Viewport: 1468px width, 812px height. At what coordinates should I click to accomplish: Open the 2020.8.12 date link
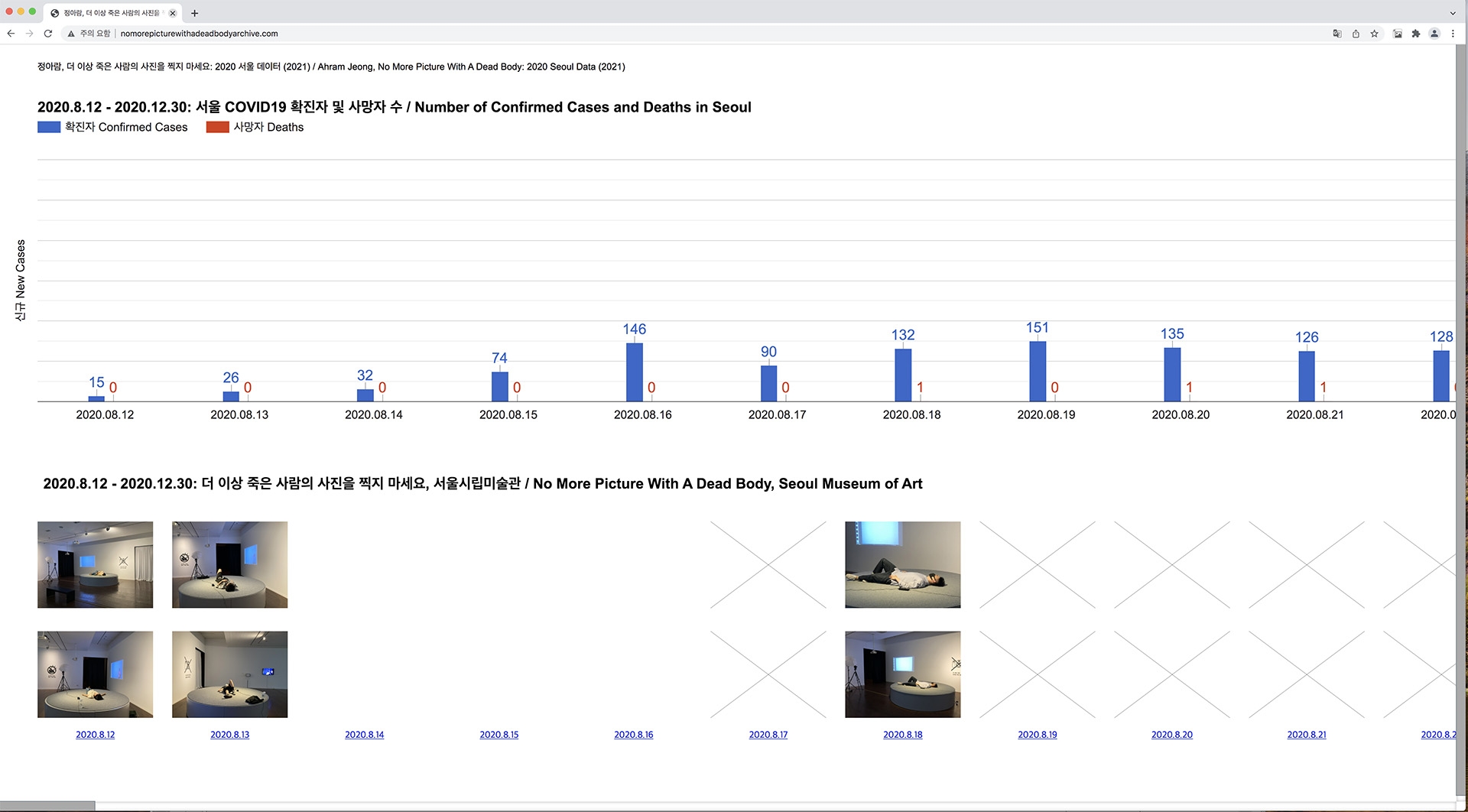pos(95,735)
